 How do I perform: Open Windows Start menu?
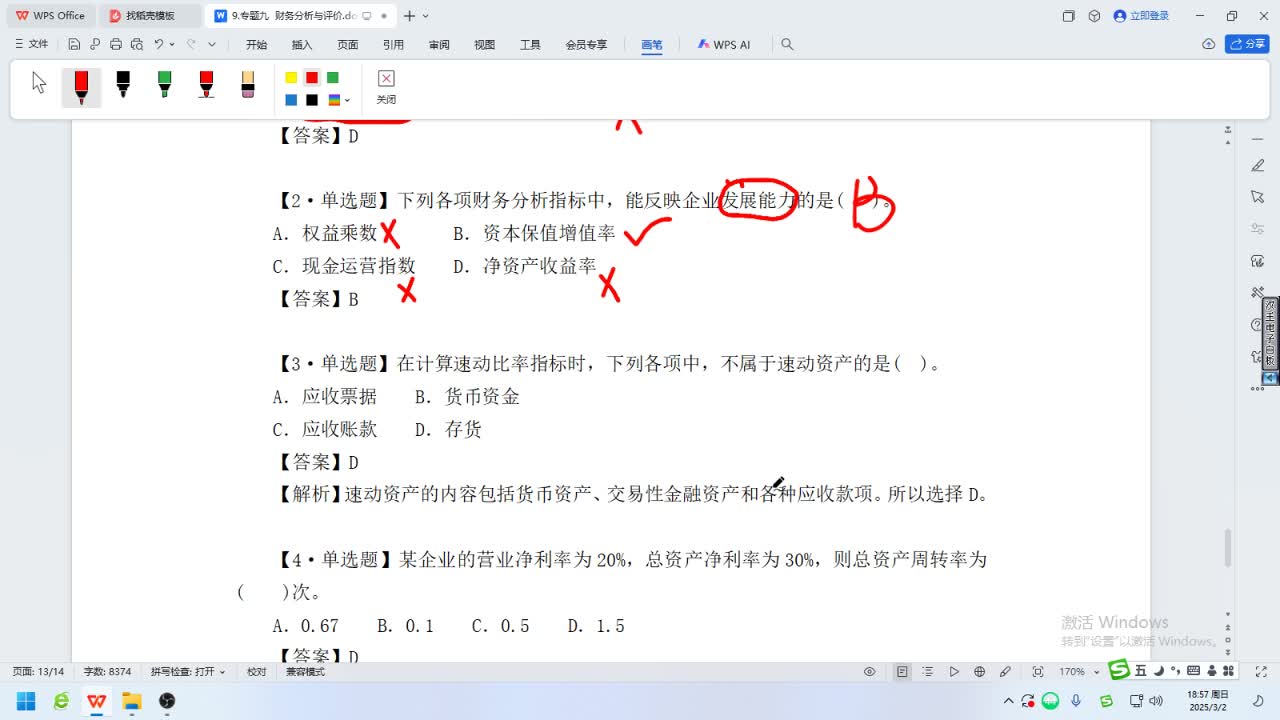[x=26, y=700]
